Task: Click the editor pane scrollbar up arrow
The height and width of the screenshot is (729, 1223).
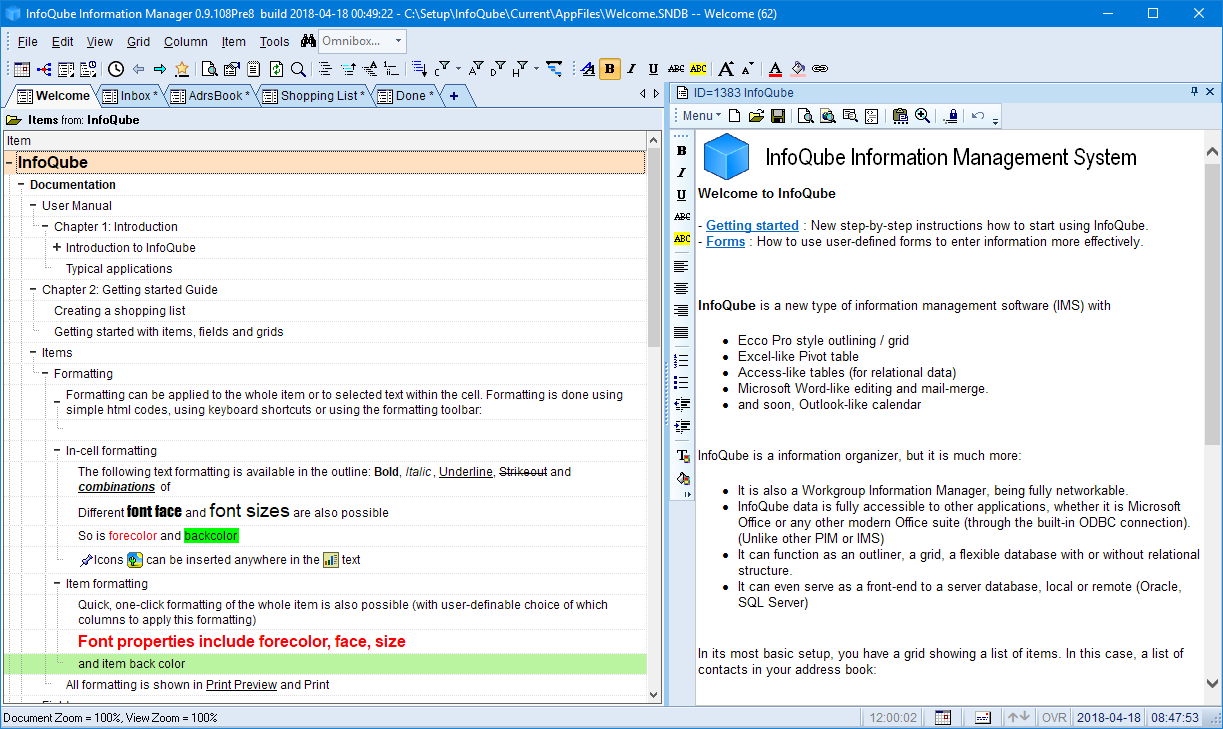Action: tap(1213, 153)
